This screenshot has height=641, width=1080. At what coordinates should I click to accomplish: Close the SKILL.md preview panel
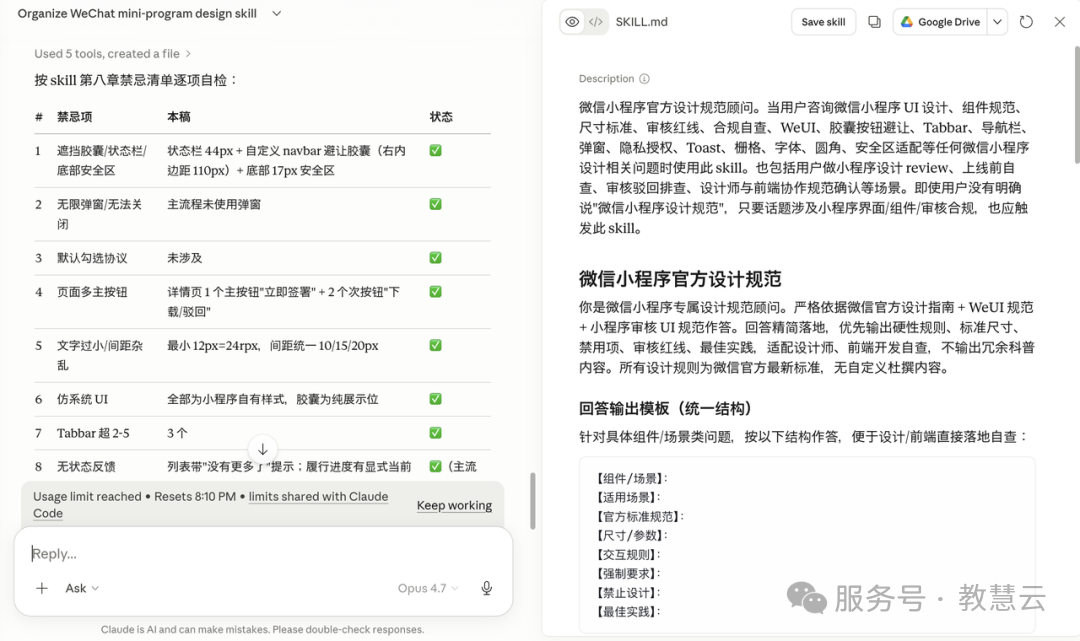pos(1059,22)
